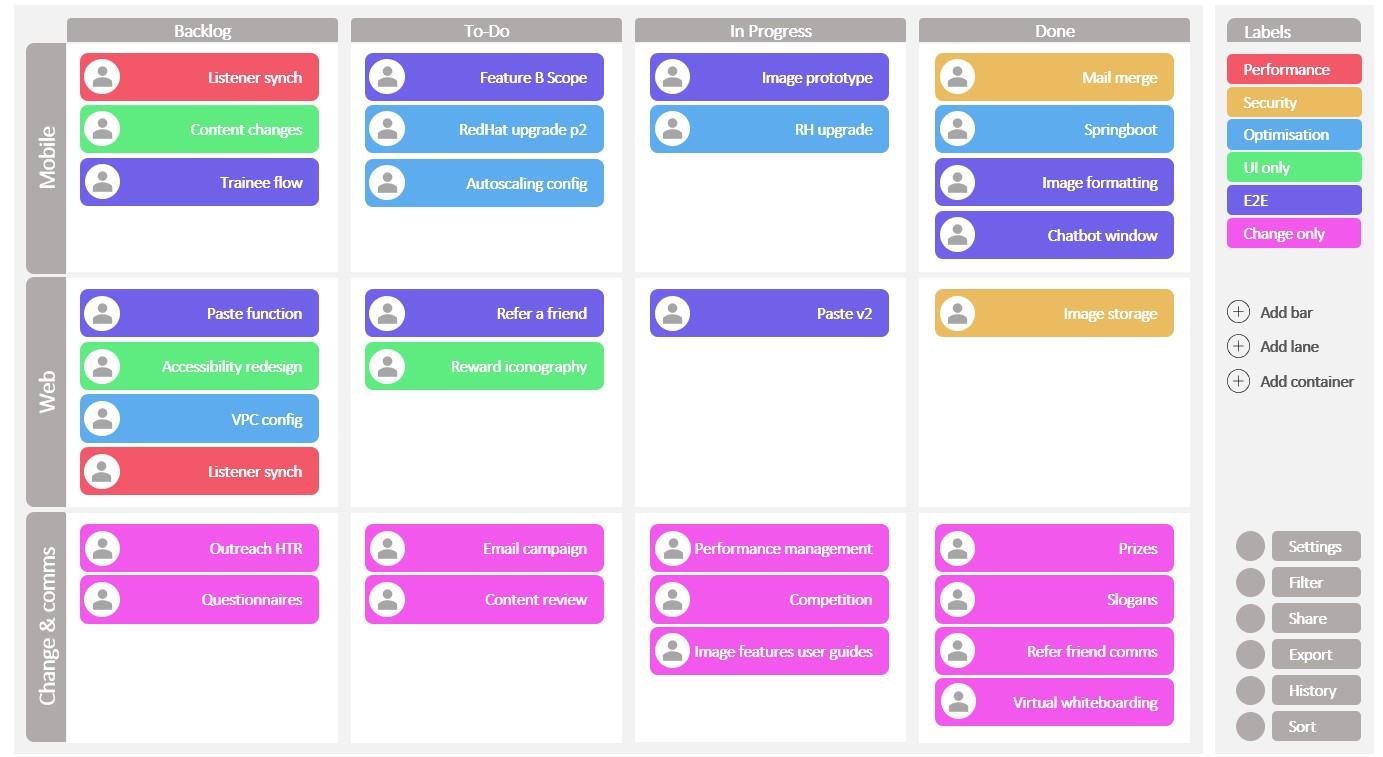Click the avatar icon on Virtual whiteboarding card
This screenshot has height=757, width=1383.
(x=957, y=702)
